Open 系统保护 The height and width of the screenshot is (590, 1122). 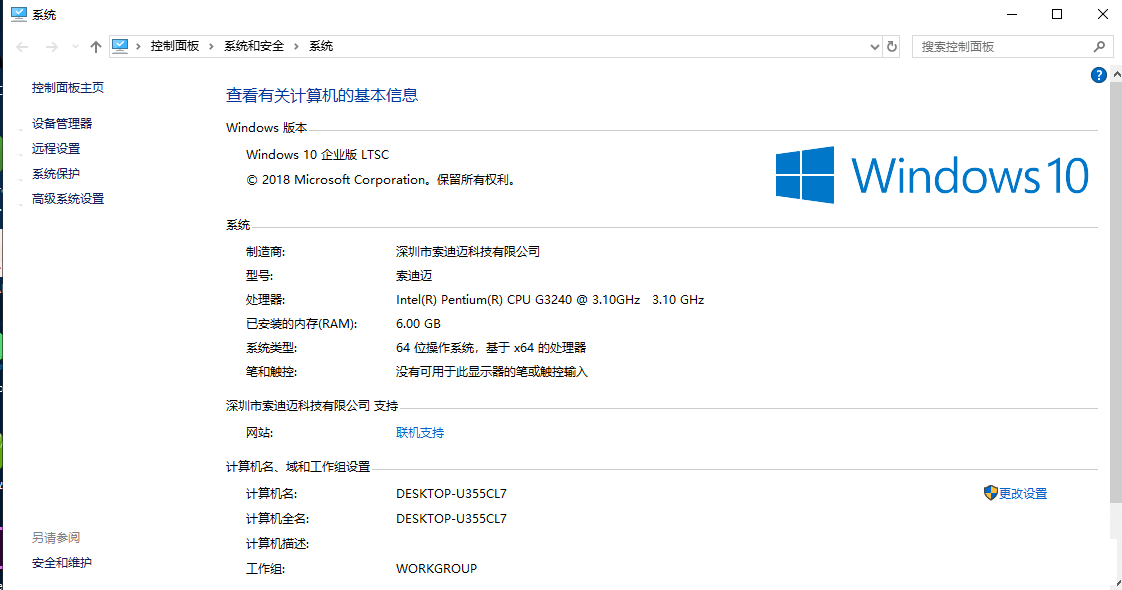[56, 173]
